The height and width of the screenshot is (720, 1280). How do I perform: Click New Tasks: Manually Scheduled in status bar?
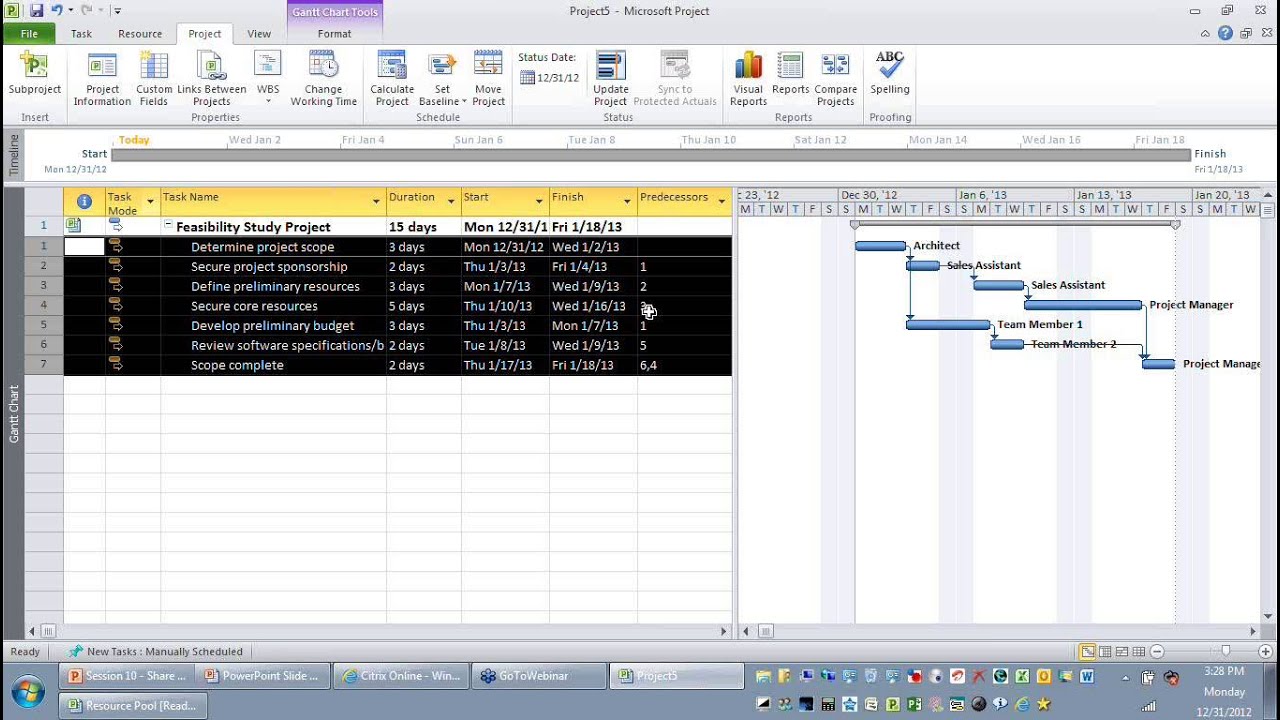pos(164,652)
